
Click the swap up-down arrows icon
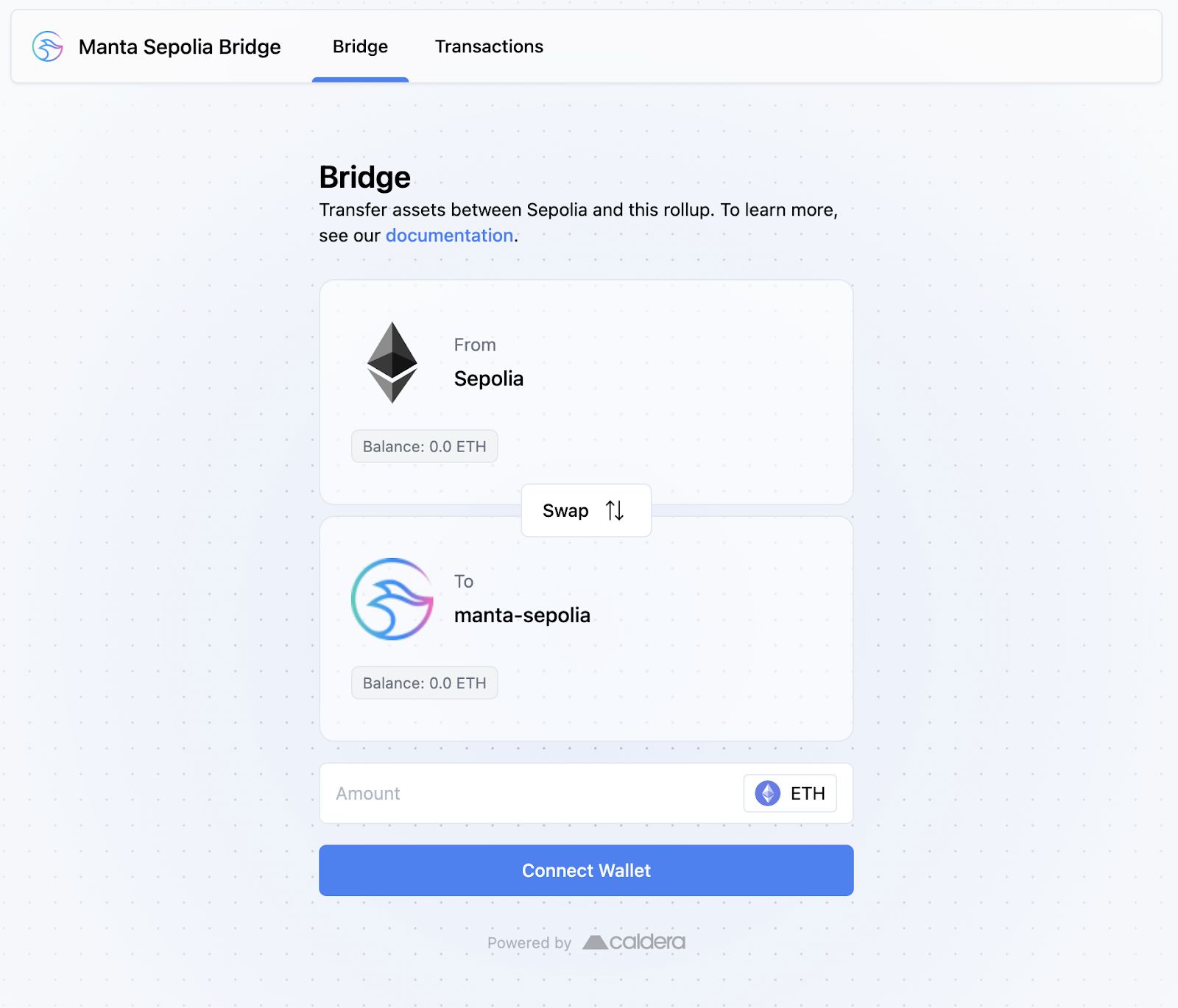615,510
